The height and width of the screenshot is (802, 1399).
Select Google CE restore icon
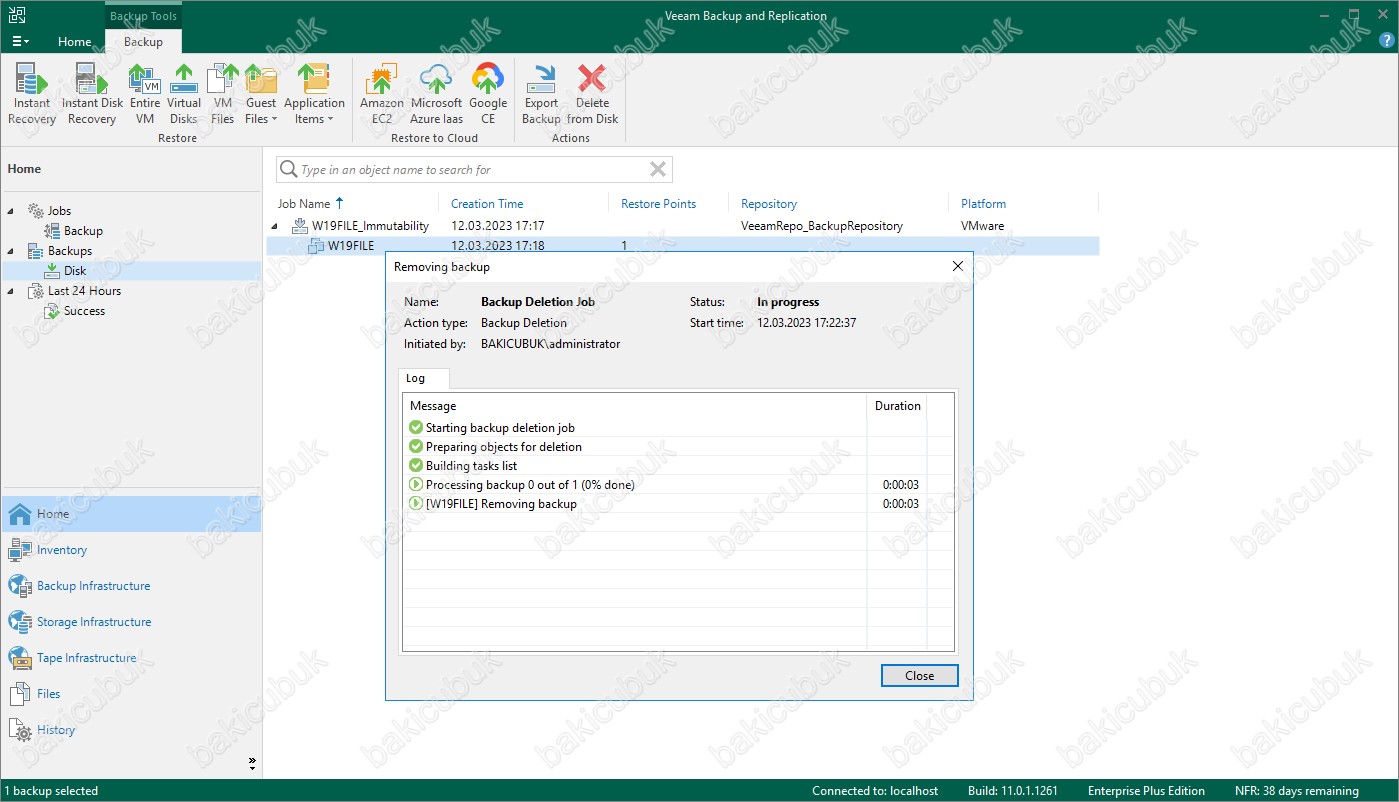[488, 94]
